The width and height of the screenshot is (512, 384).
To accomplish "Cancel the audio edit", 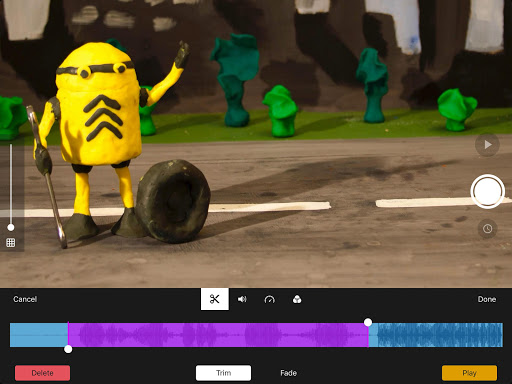I will [25, 299].
